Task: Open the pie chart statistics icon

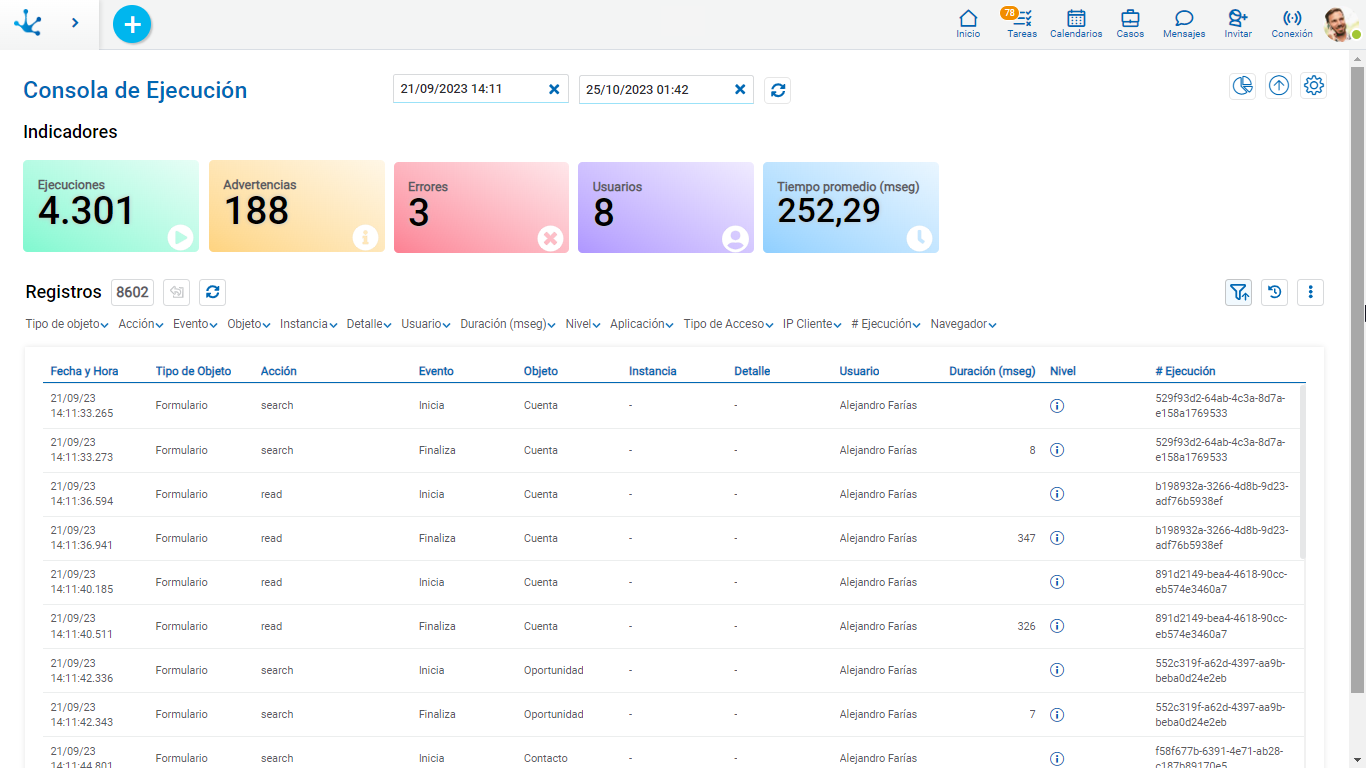Action: 1242,86
